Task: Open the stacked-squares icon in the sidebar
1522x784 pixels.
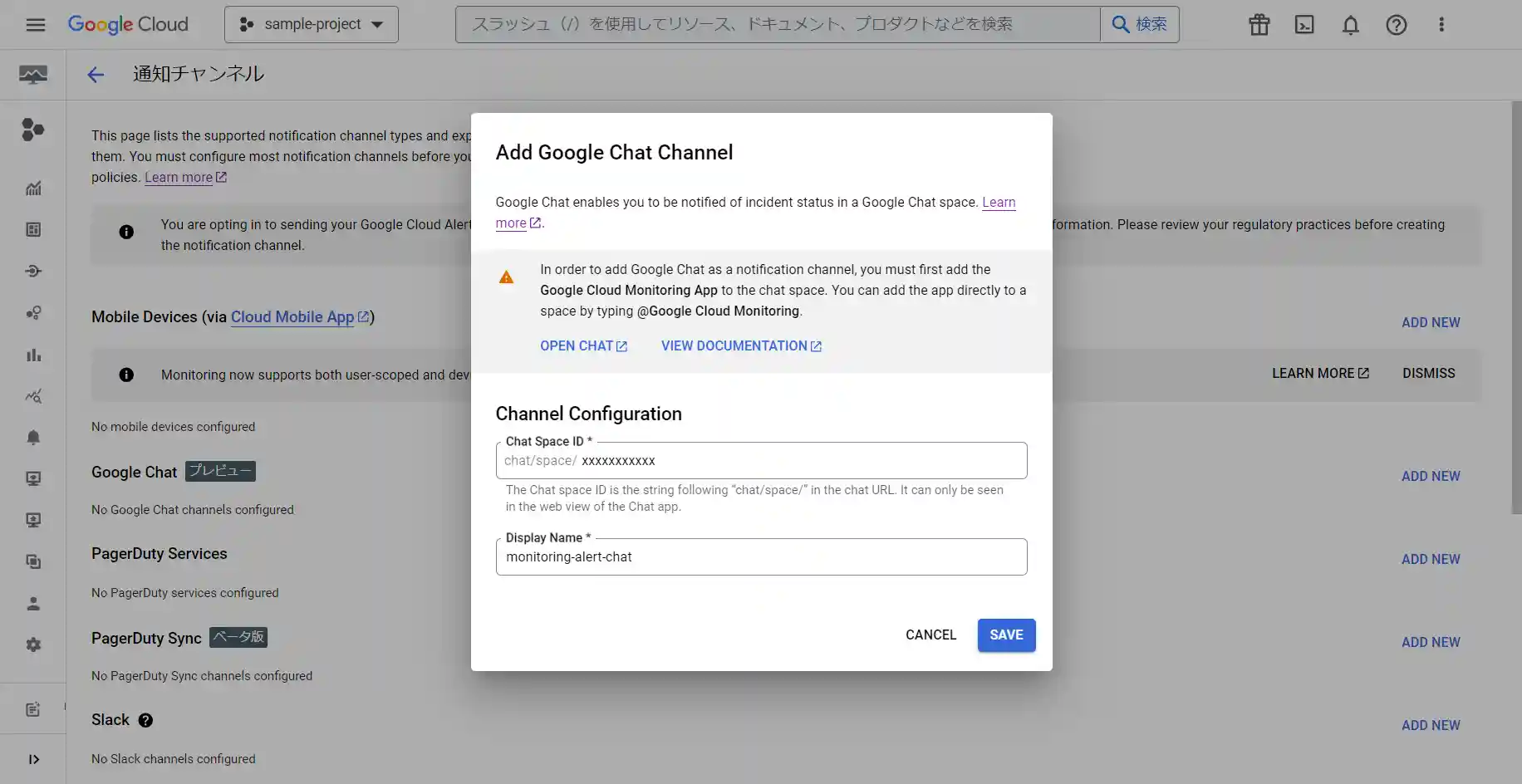Action: (x=33, y=562)
